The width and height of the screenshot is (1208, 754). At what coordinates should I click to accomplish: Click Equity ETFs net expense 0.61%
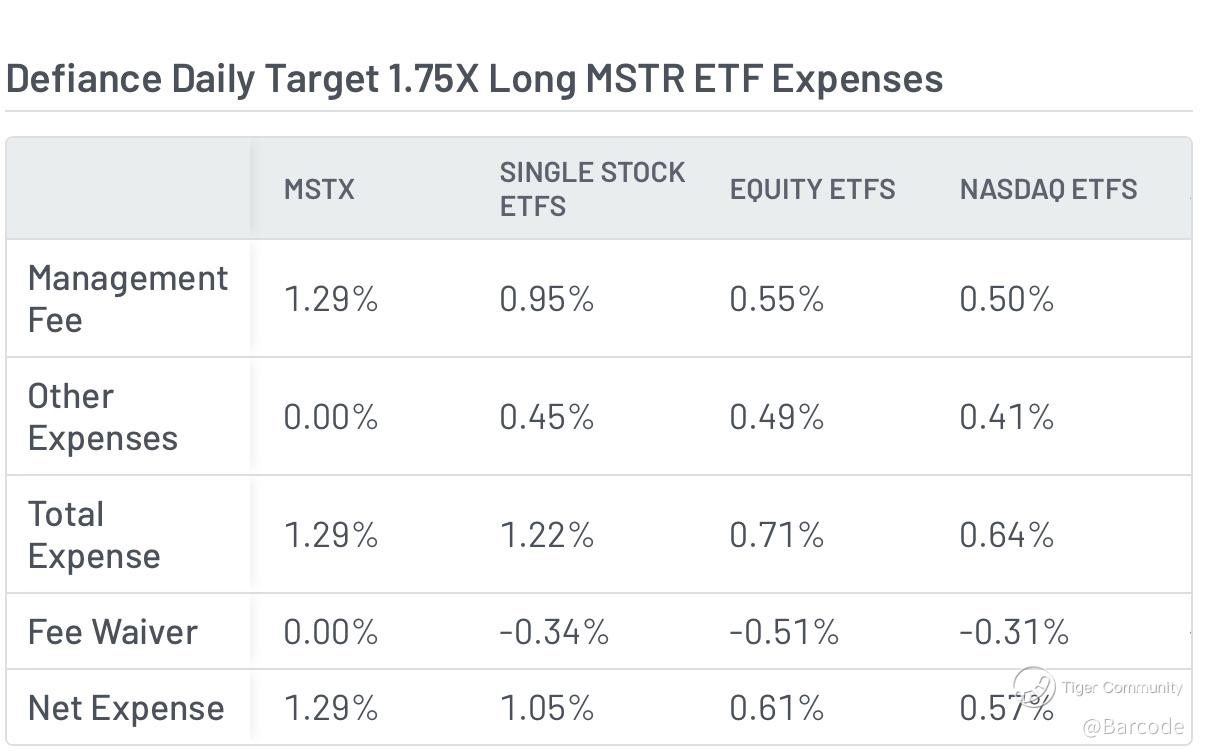point(776,708)
